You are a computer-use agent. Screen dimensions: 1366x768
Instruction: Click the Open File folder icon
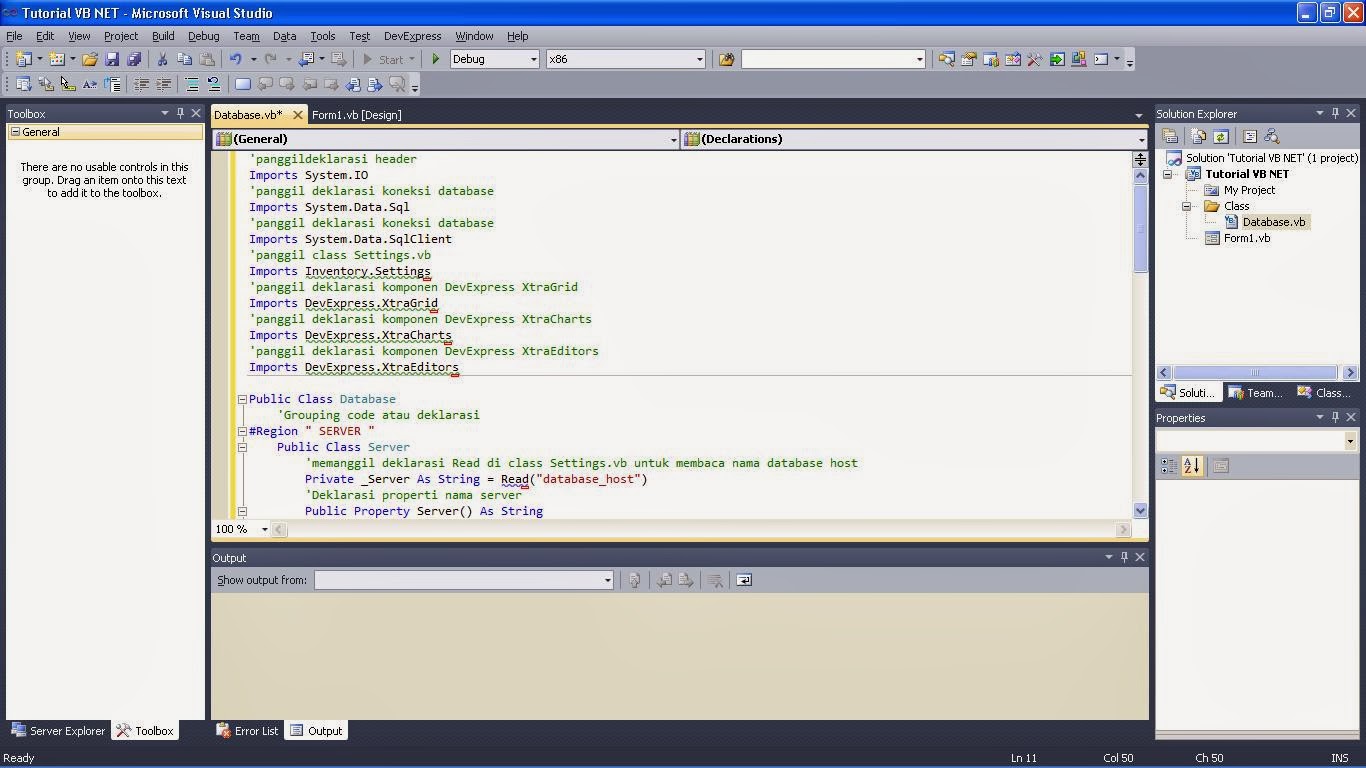click(90, 60)
